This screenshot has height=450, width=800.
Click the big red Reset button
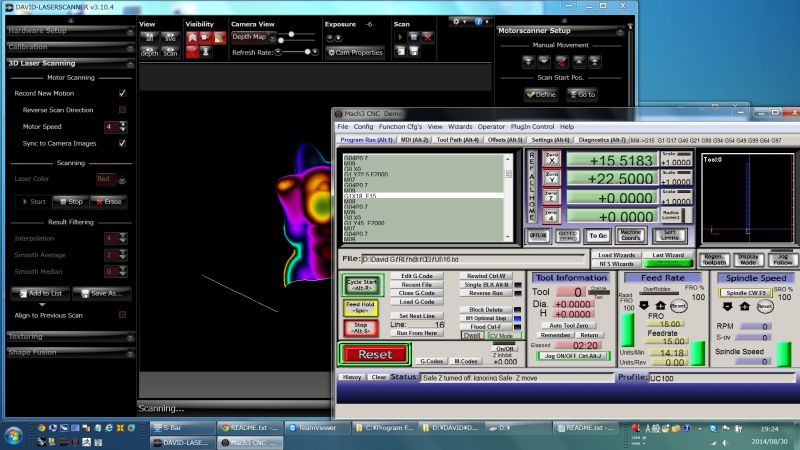pyautogui.click(x=375, y=355)
